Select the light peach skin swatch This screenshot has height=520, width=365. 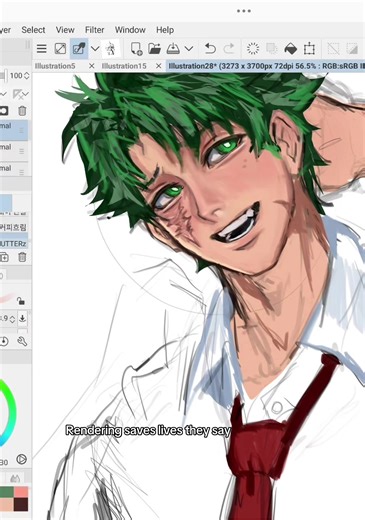[7, 505]
